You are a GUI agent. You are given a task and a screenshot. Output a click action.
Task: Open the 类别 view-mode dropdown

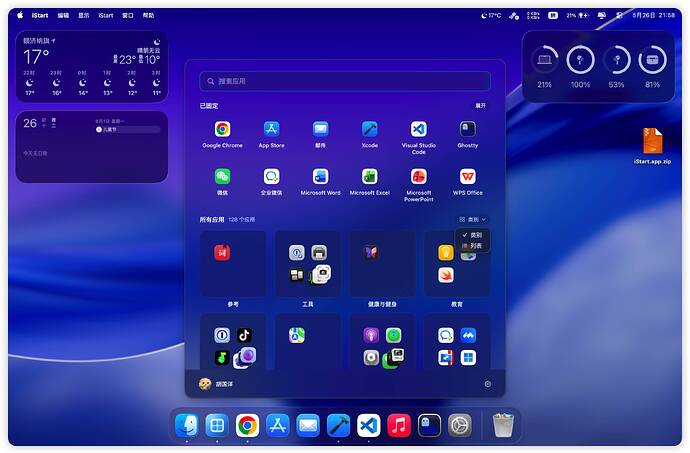473,219
